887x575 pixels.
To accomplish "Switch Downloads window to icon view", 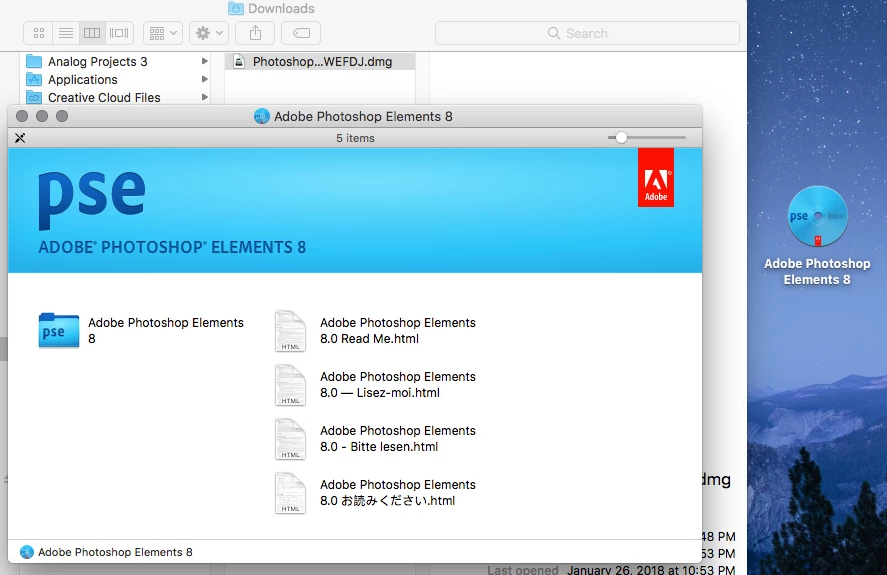I will coord(38,33).
